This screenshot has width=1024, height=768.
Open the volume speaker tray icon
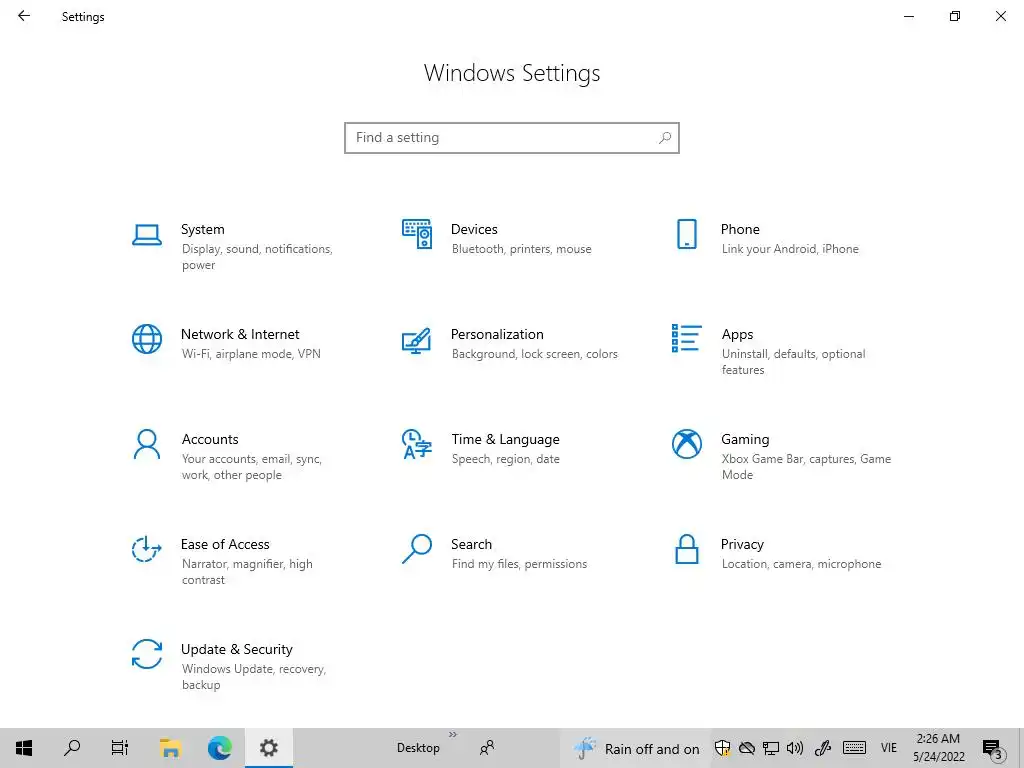point(795,748)
